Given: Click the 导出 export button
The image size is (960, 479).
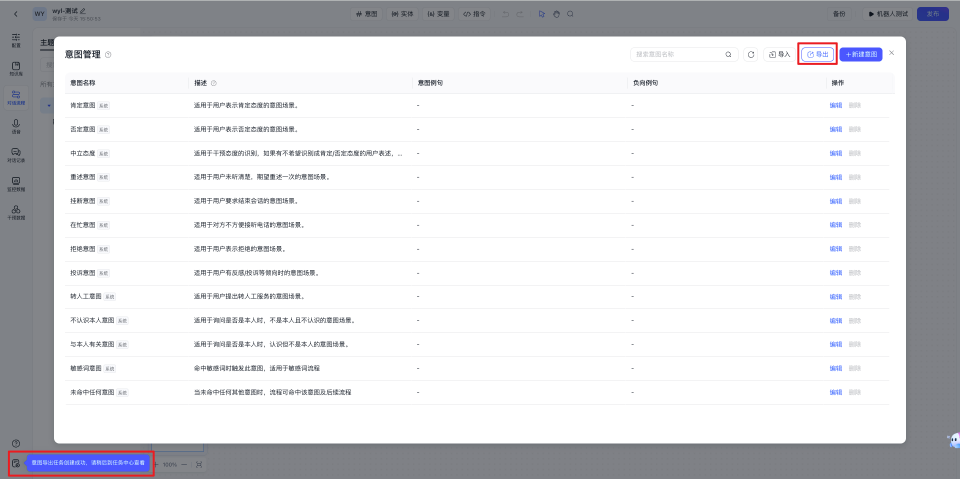Looking at the screenshot, I should 817,54.
